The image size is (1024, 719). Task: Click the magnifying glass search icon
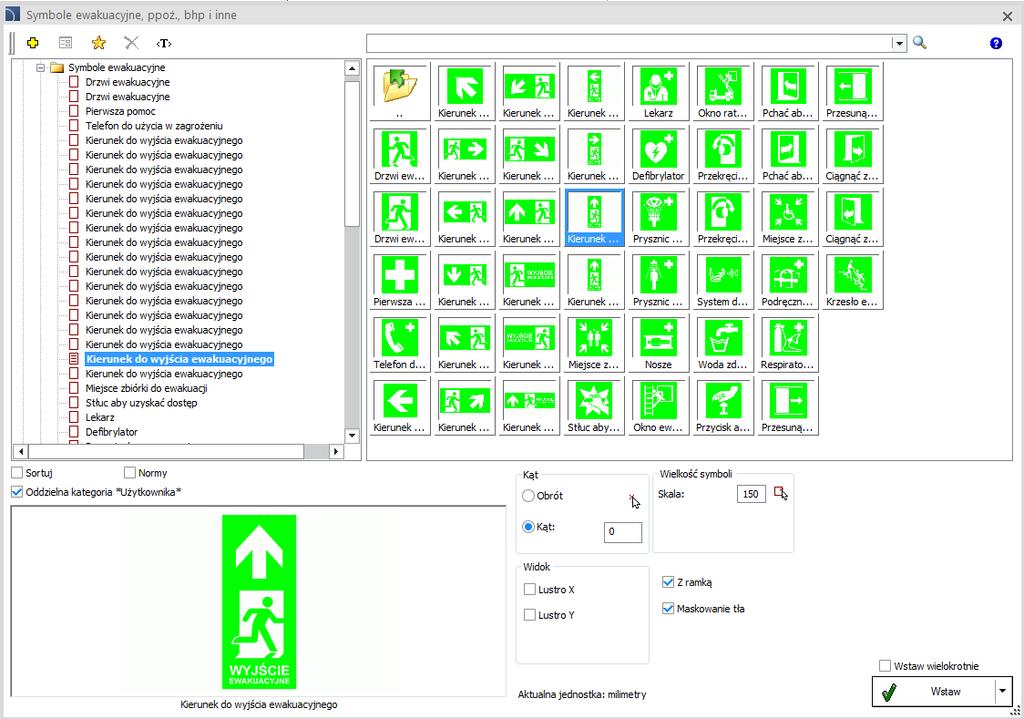coord(920,43)
